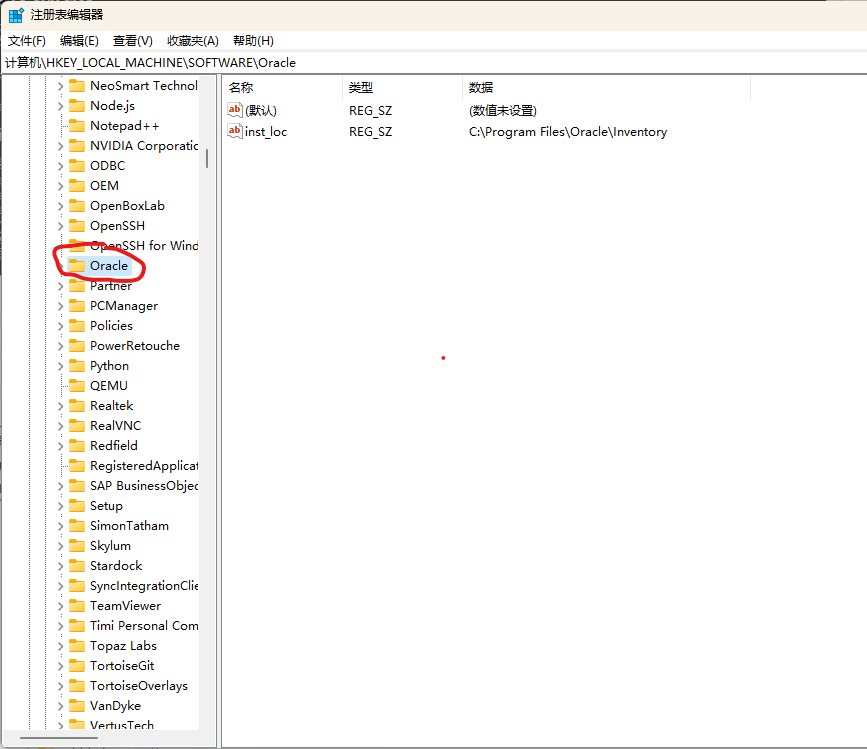Select the inst_loc string value icon
Viewport: 867px width, 749px height.
235,131
